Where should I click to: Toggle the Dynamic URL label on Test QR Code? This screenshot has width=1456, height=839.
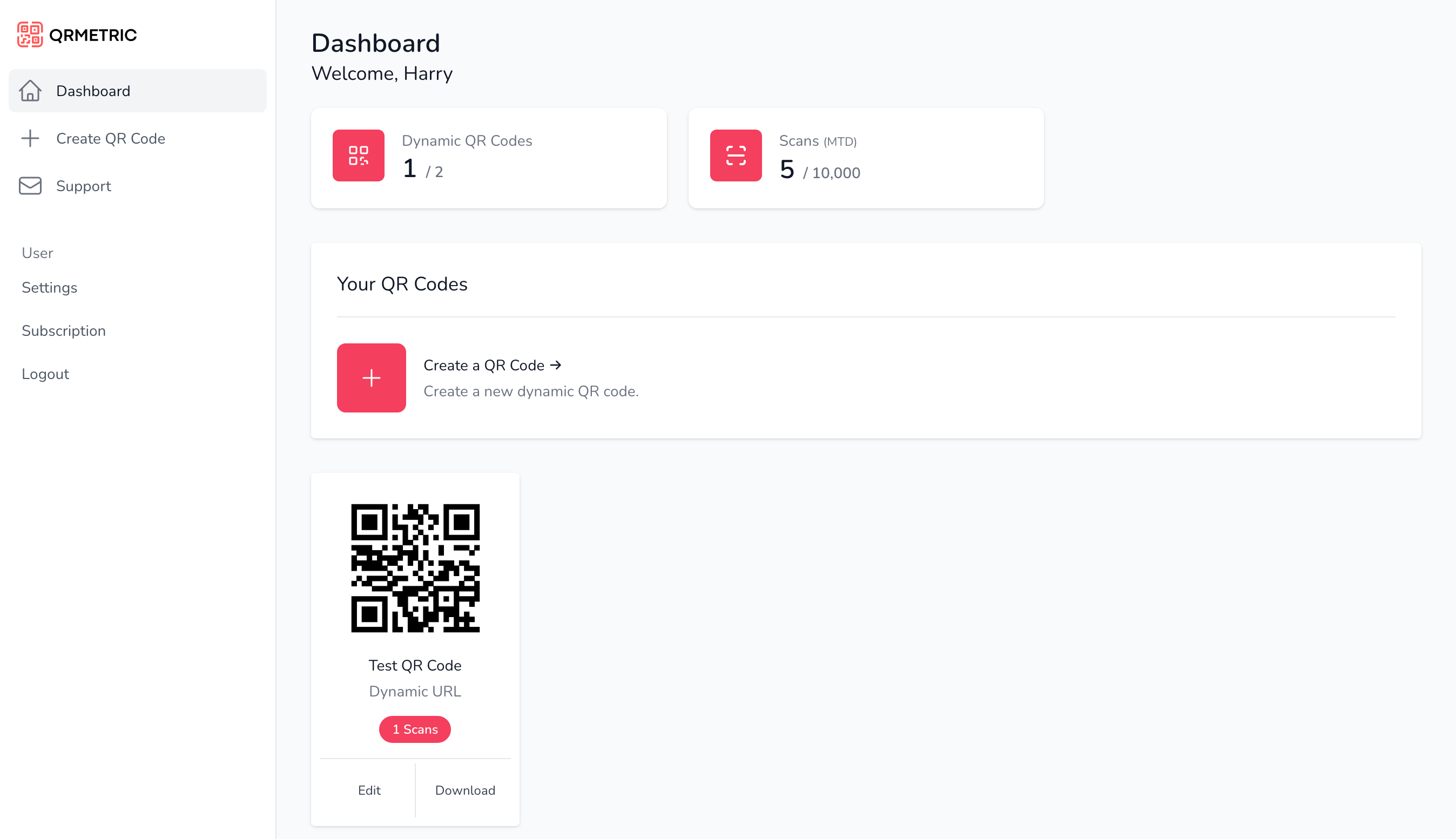click(x=415, y=691)
